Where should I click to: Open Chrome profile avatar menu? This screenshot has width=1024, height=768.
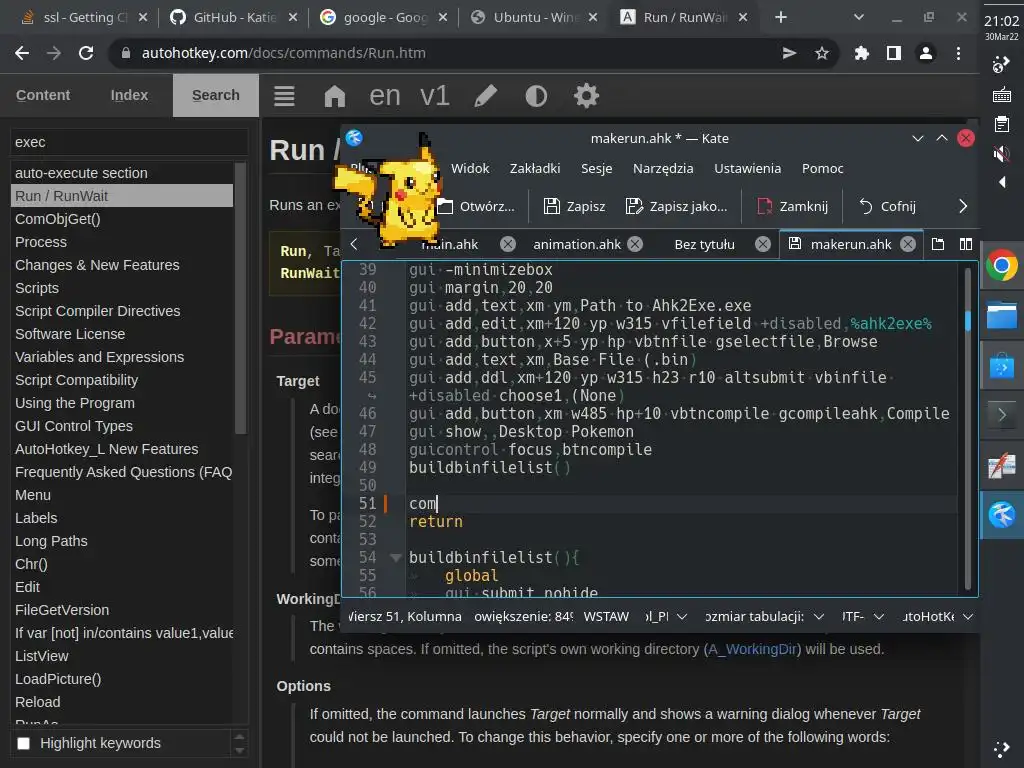click(x=925, y=54)
